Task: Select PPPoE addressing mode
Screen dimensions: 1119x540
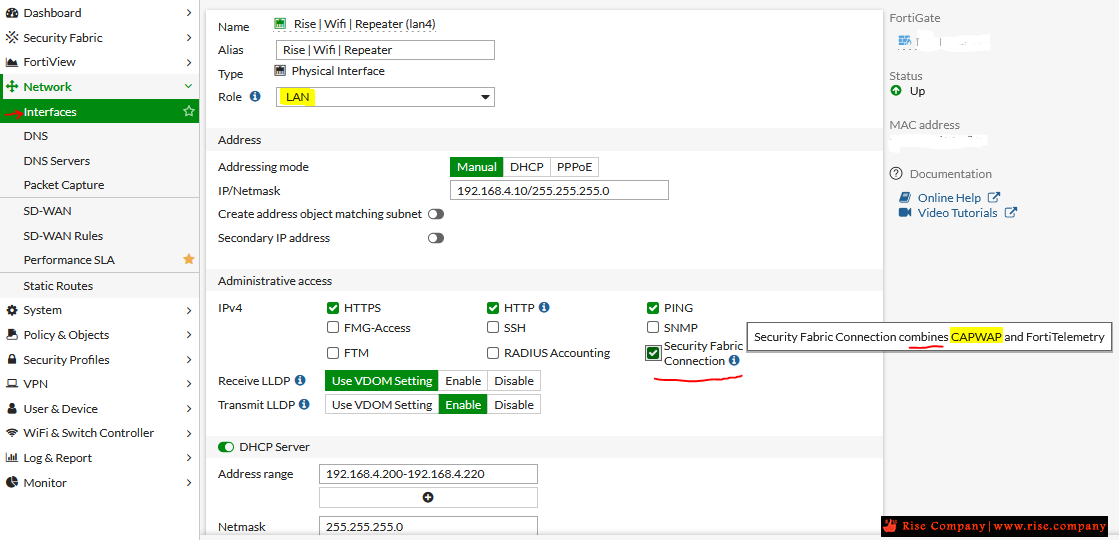Action: [574, 167]
